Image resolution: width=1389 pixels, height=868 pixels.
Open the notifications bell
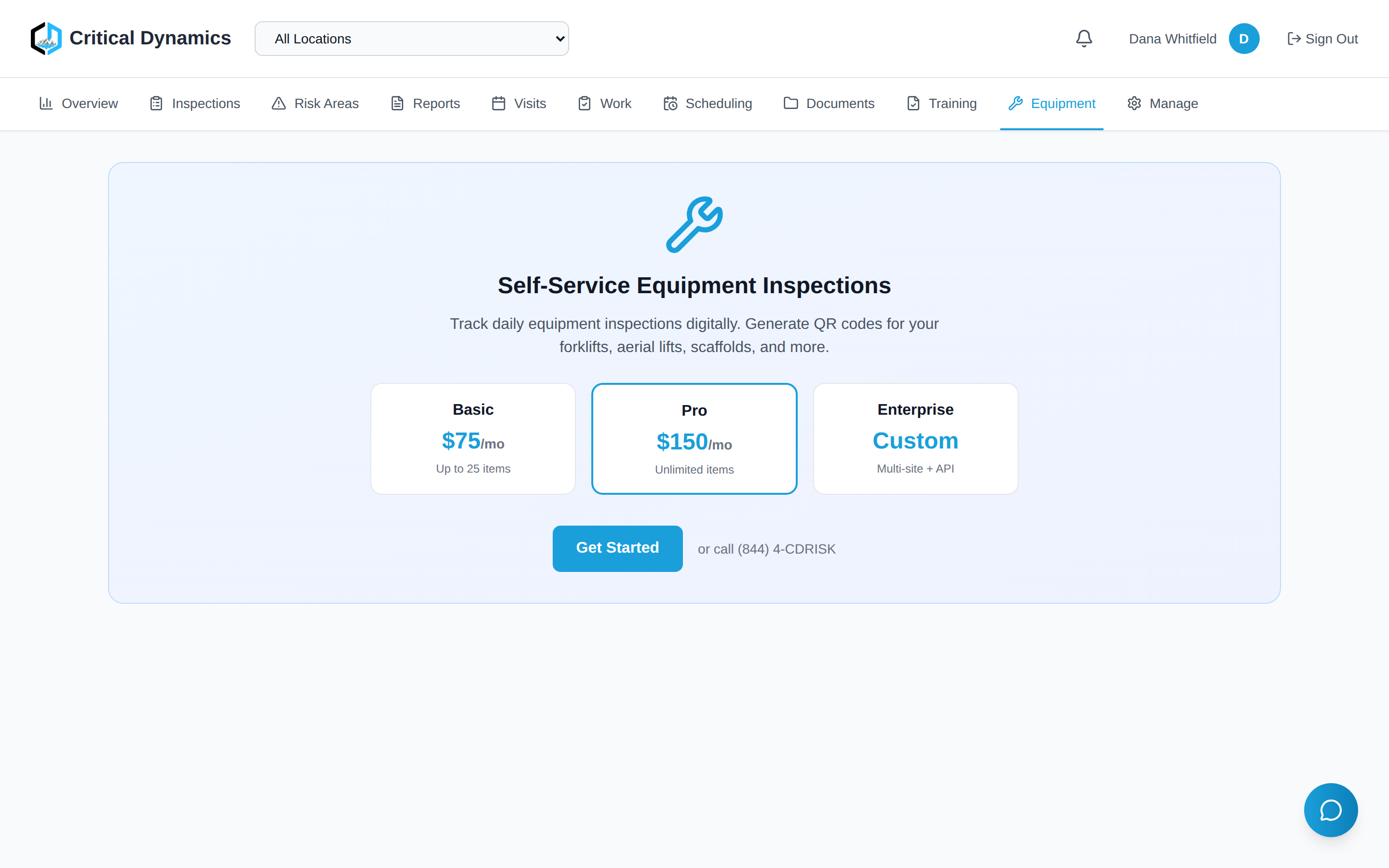[x=1084, y=39]
